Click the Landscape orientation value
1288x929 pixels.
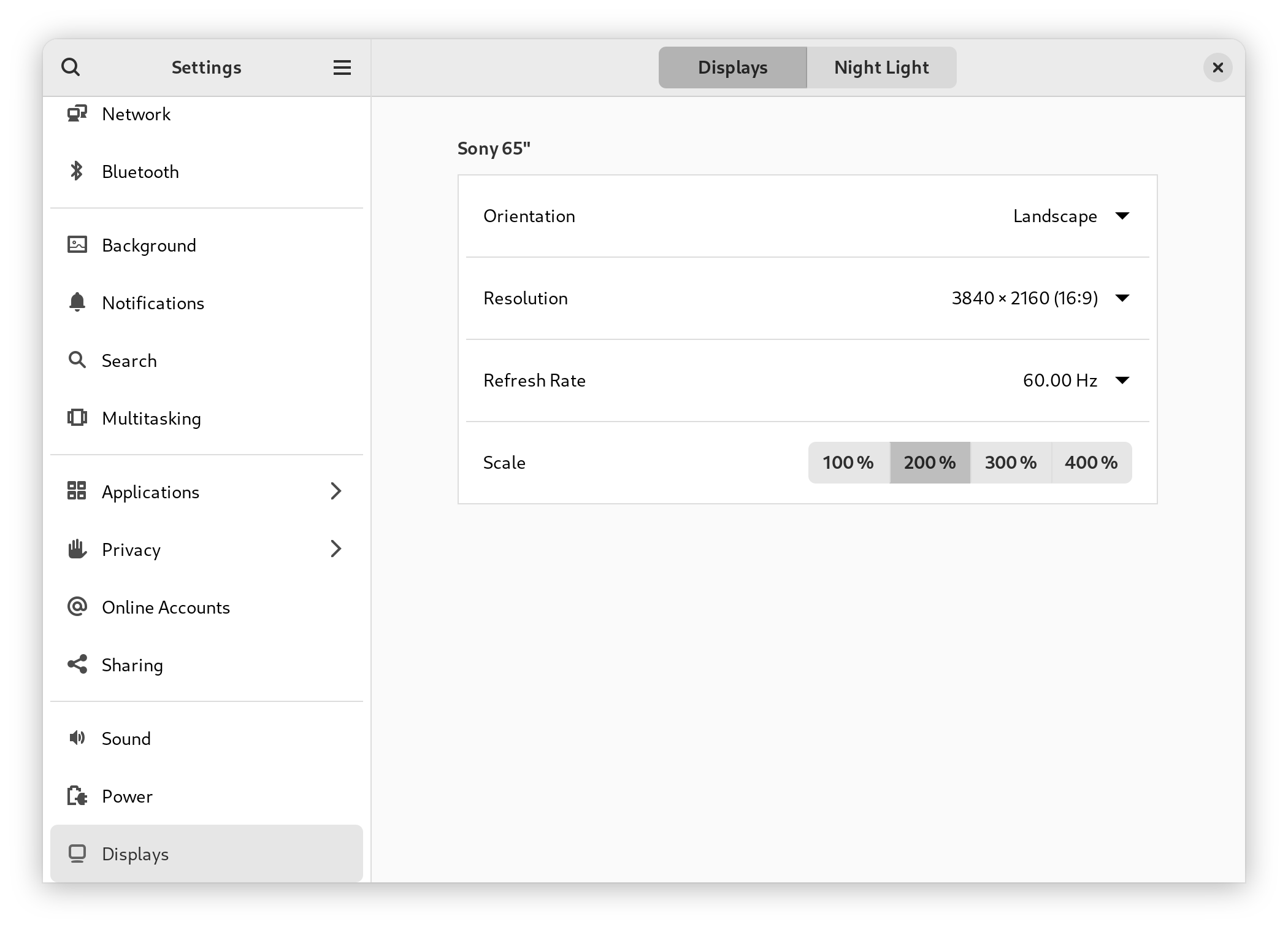tap(1055, 216)
